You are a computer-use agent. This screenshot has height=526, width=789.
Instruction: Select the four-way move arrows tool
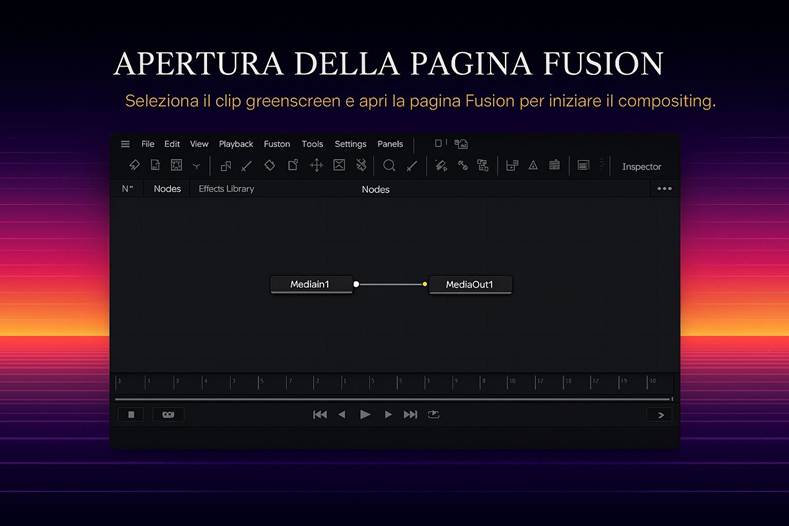[x=317, y=165]
